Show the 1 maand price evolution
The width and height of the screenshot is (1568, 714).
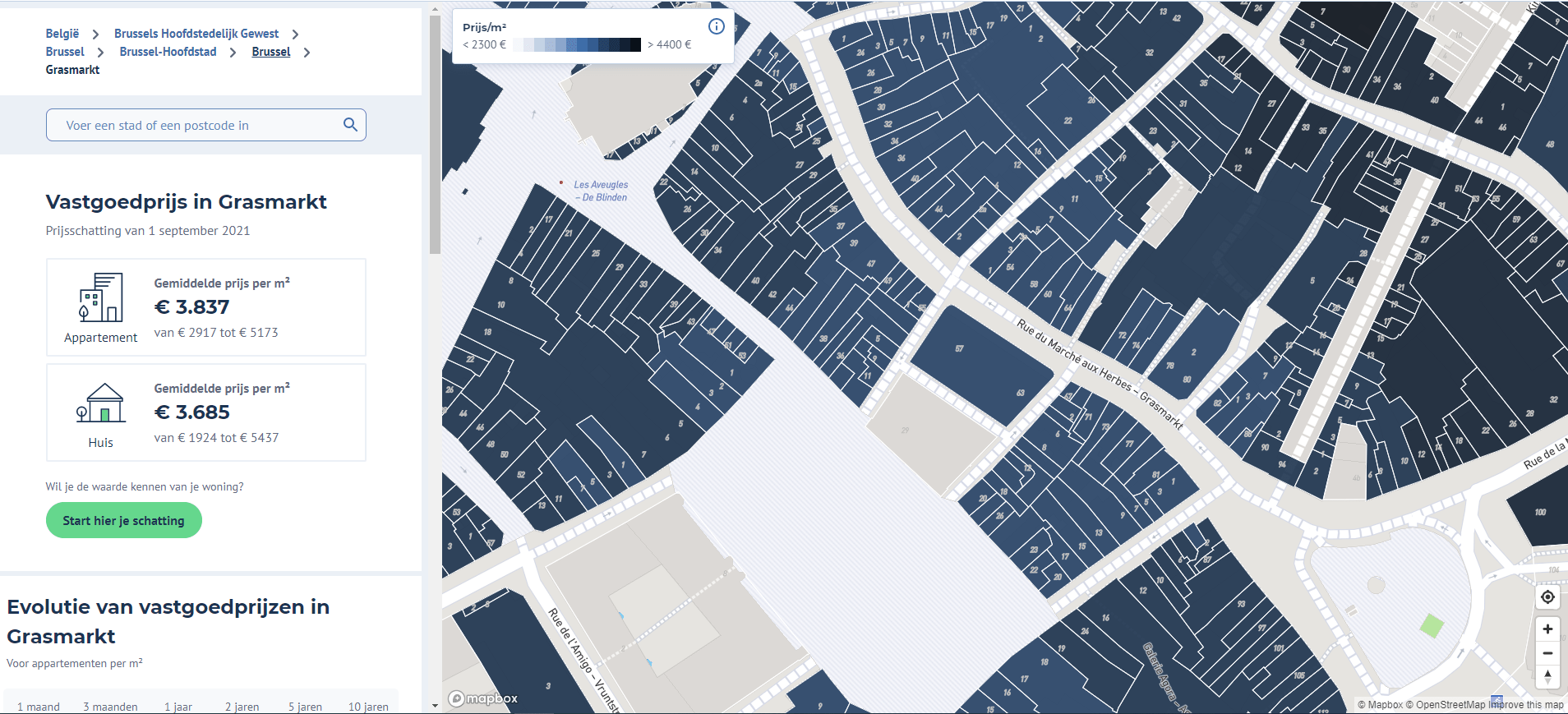click(x=39, y=707)
